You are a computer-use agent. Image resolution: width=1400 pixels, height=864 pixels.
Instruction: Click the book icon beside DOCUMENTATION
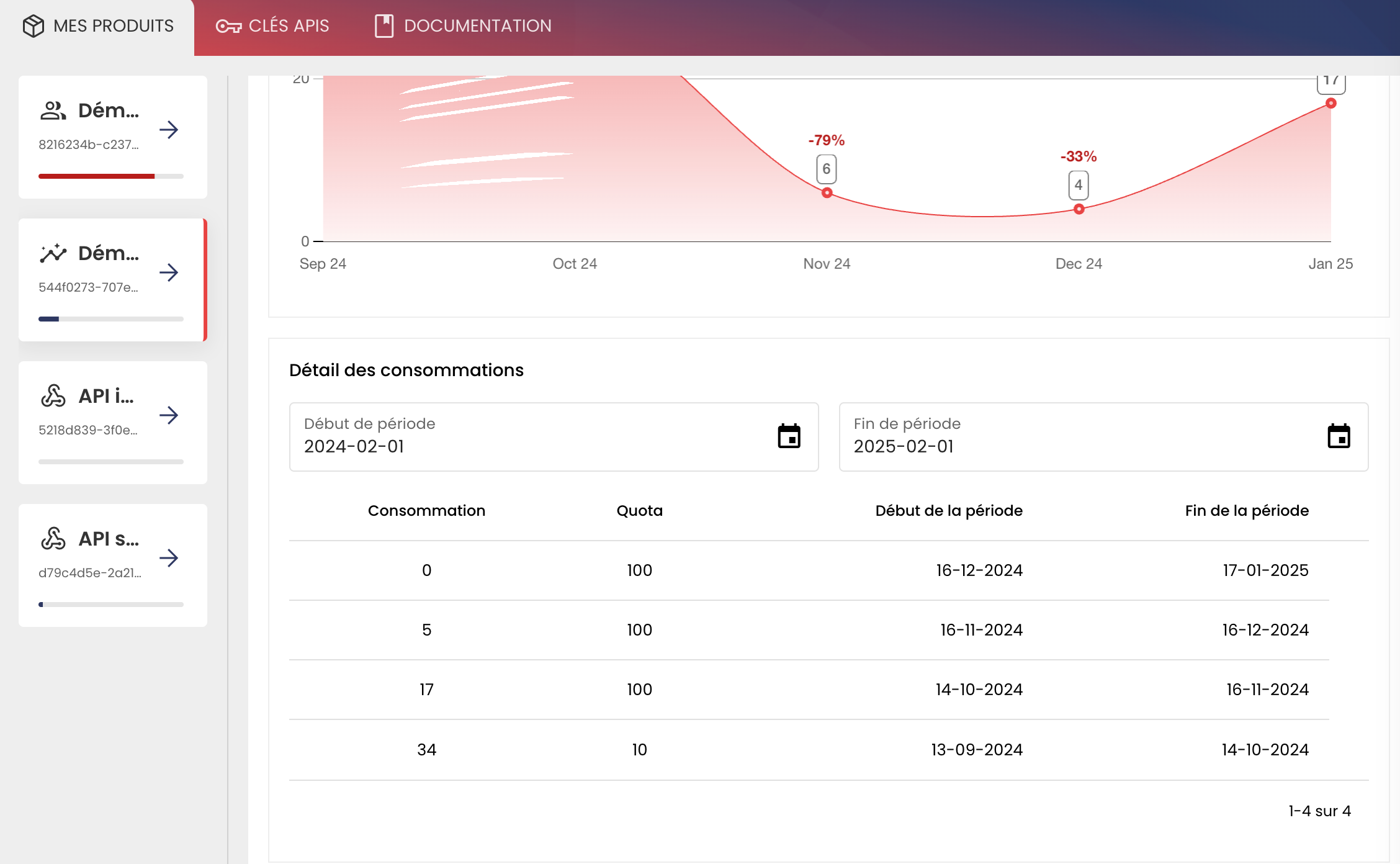point(384,26)
